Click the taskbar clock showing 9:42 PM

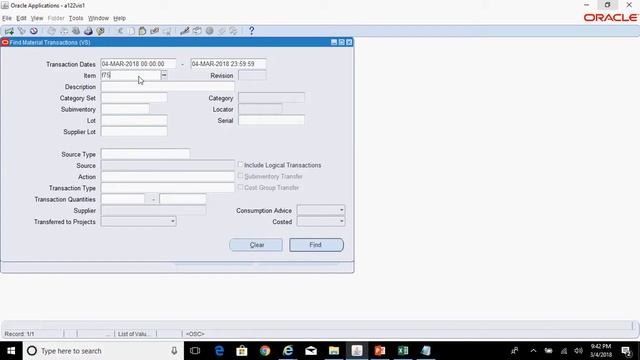[x=600, y=351]
